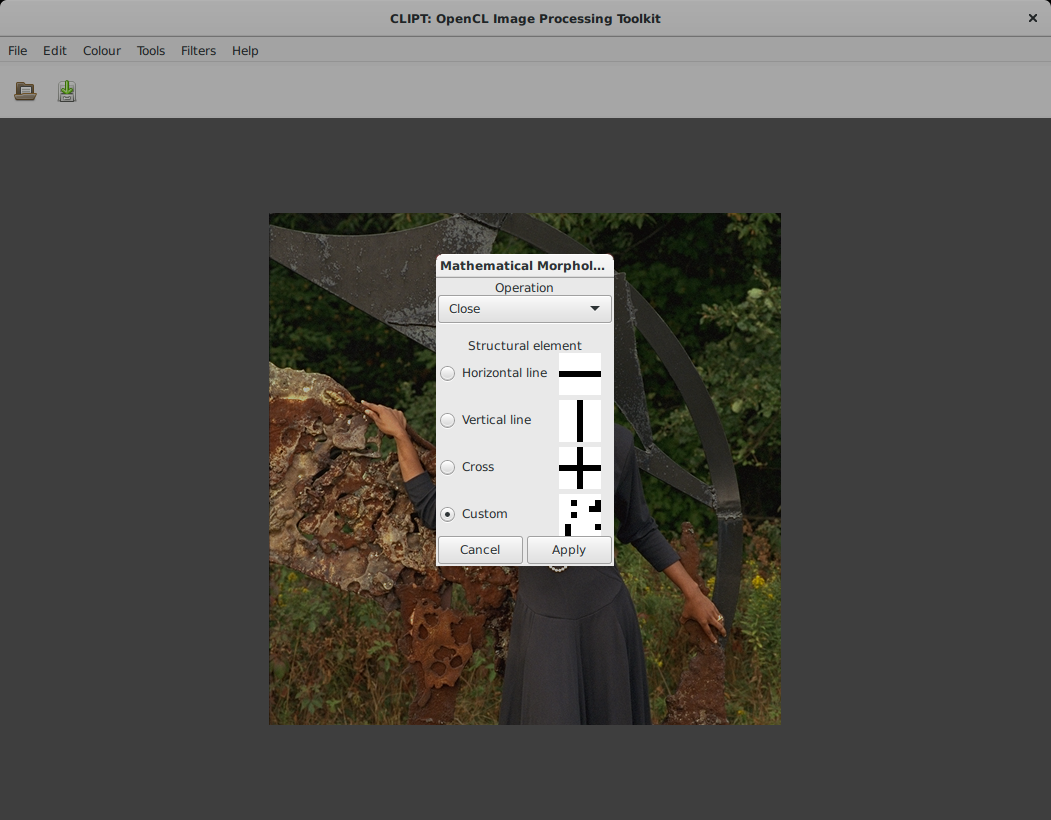Click the open image folder icon
The image size is (1051, 820).
pos(25,92)
